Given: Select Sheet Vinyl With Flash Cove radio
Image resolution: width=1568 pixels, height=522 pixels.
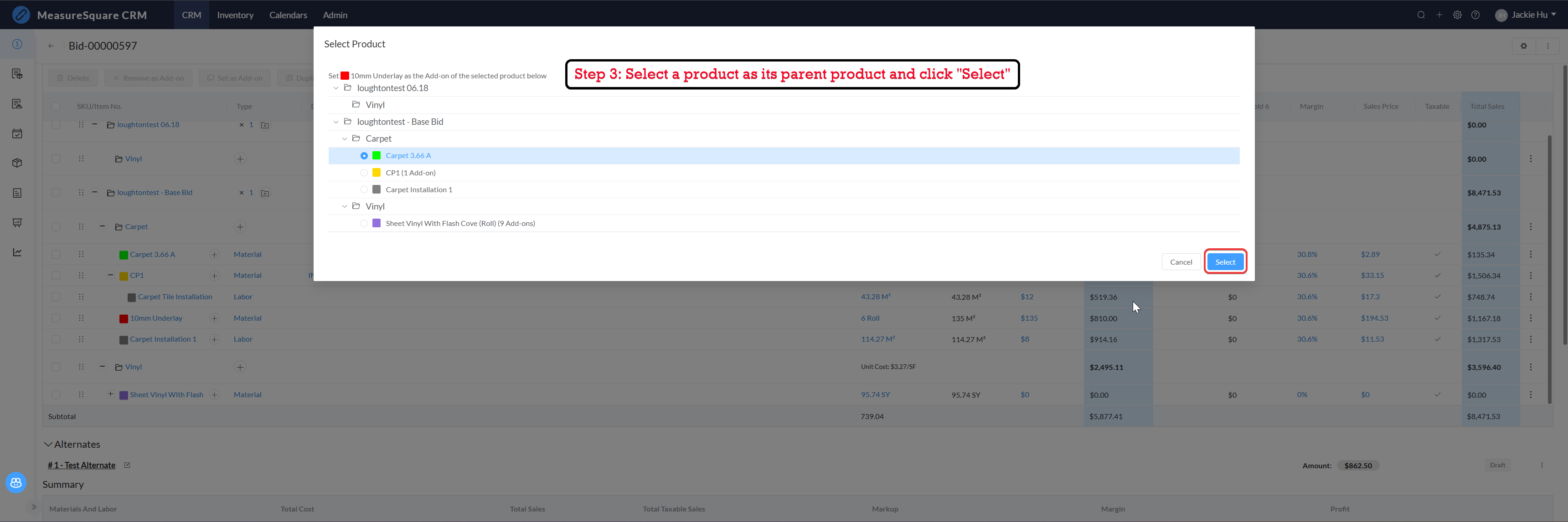Looking at the screenshot, I should point(364,224).
